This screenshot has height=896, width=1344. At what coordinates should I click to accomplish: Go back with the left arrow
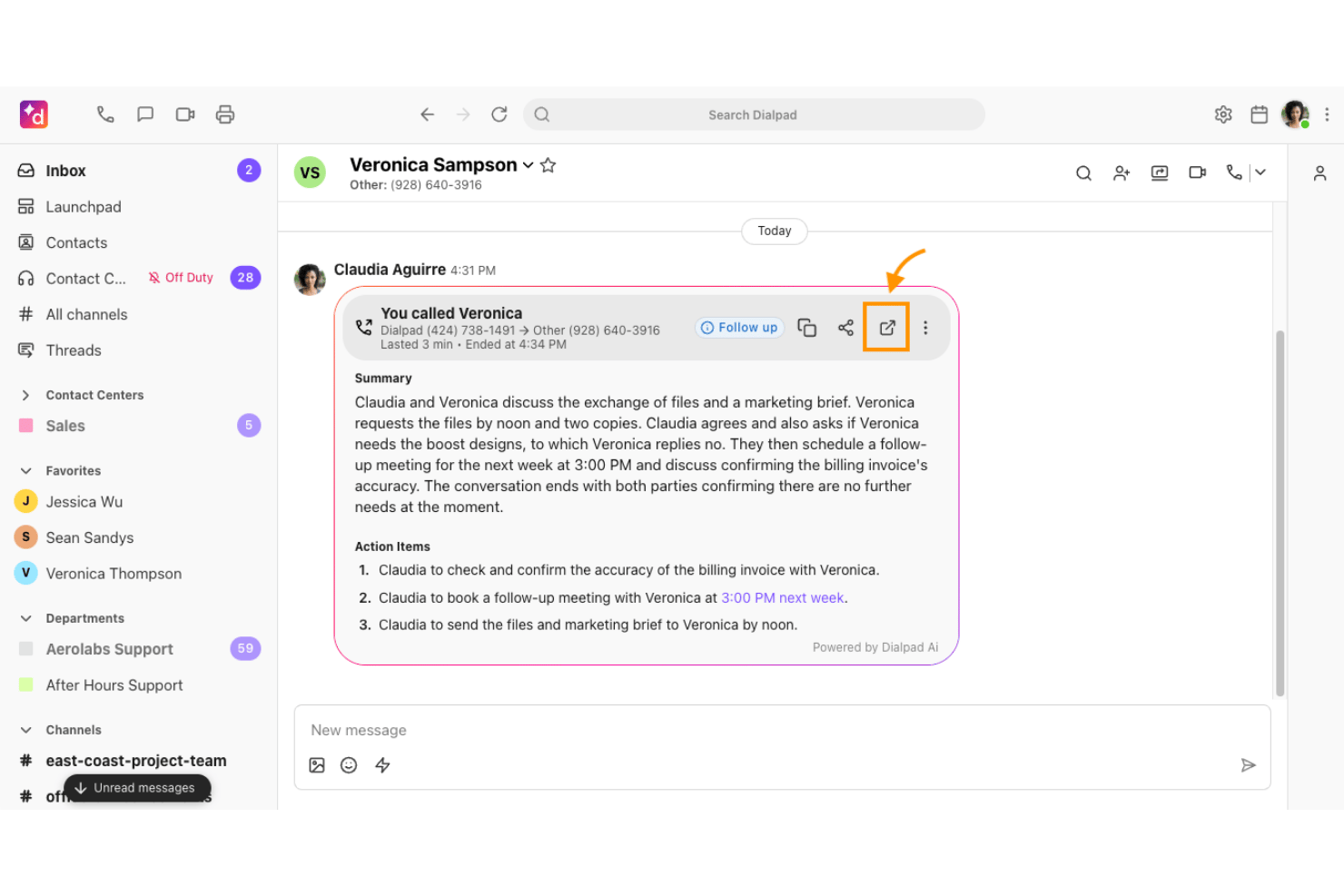click(427, 114)
